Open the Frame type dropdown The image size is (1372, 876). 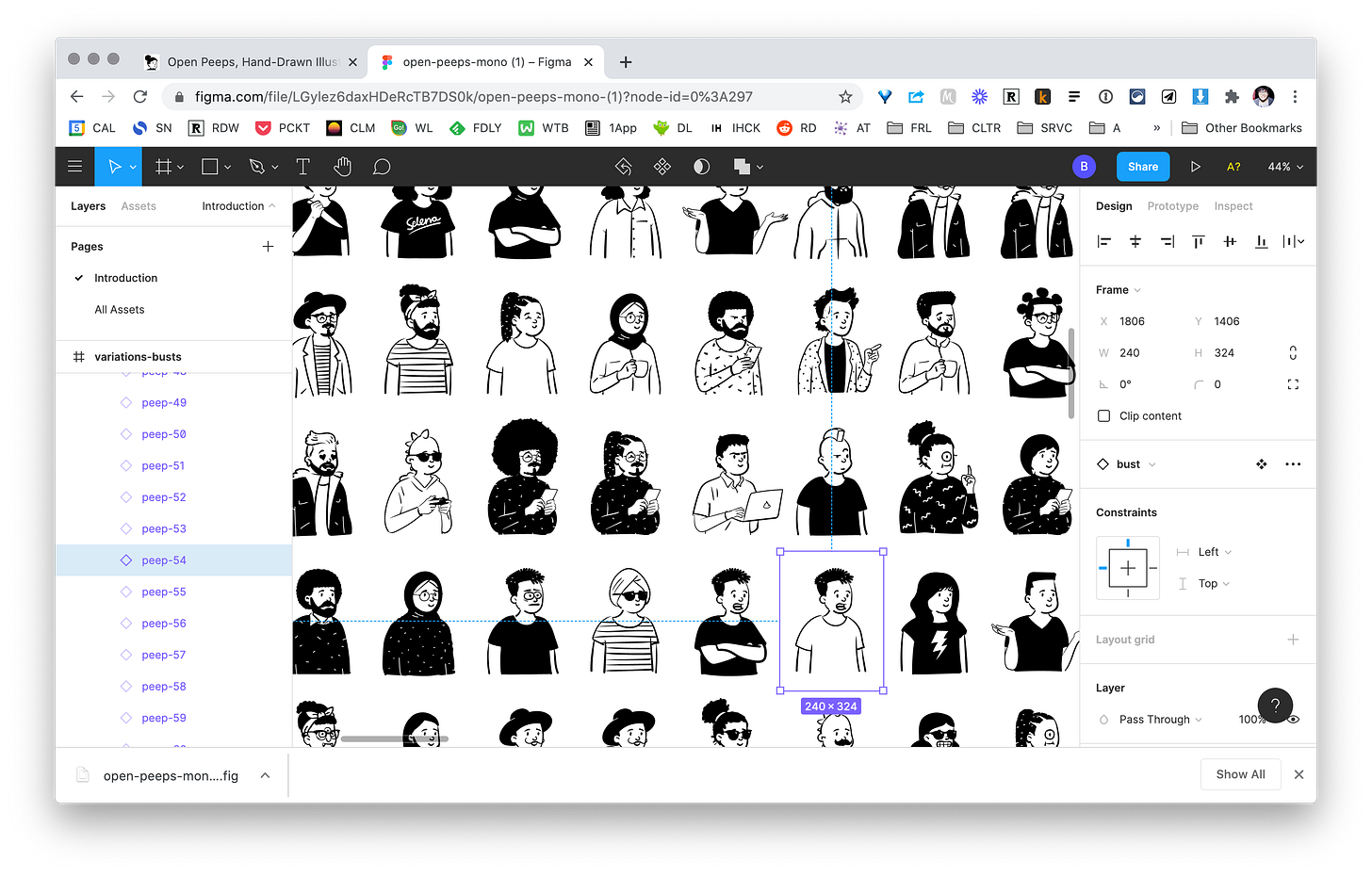click(1119, 290)
